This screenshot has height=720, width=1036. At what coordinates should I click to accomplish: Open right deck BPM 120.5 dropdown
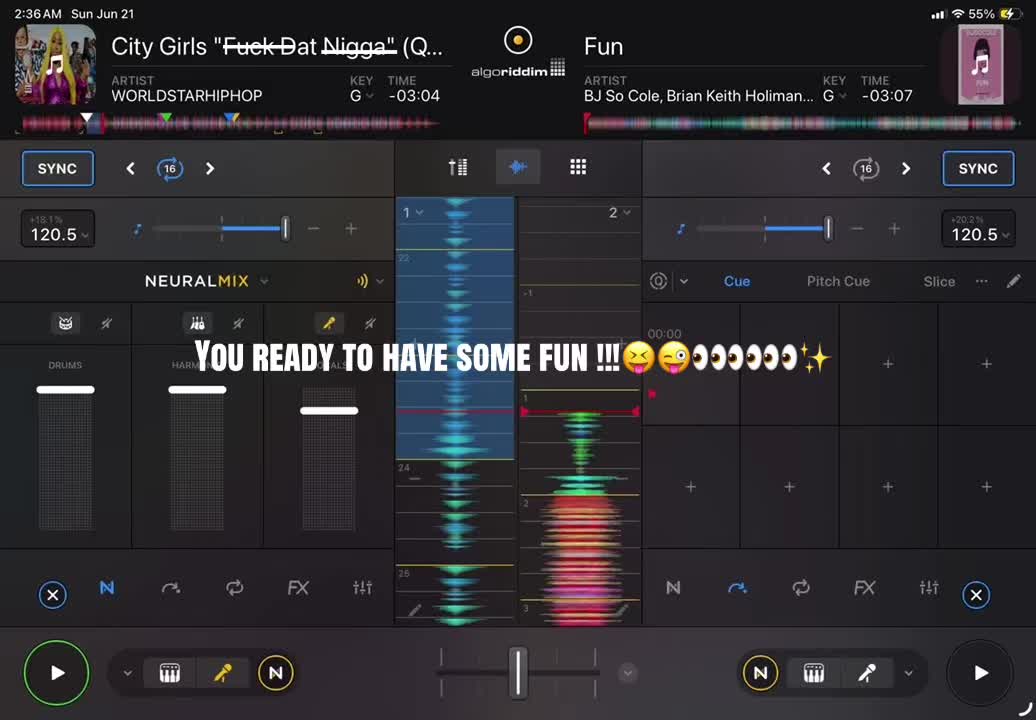pos(978,229)
